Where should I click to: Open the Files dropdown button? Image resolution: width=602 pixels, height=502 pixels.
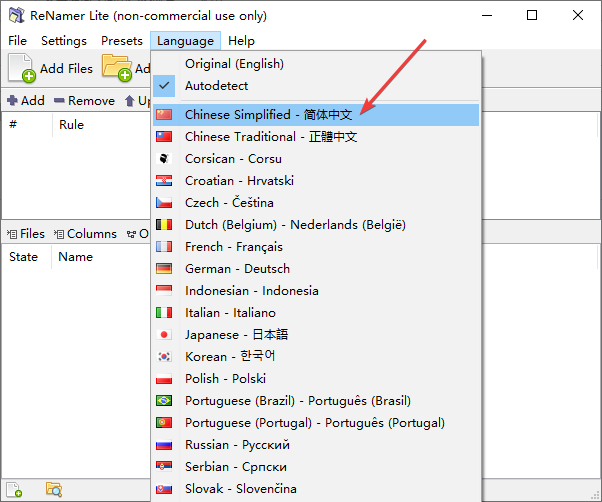26,234
